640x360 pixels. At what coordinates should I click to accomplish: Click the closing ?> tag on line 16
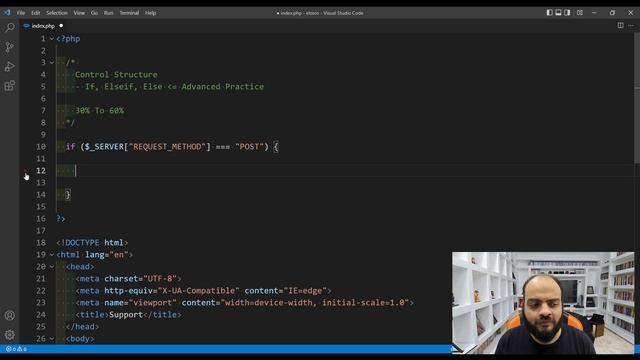tap(61, 219)
